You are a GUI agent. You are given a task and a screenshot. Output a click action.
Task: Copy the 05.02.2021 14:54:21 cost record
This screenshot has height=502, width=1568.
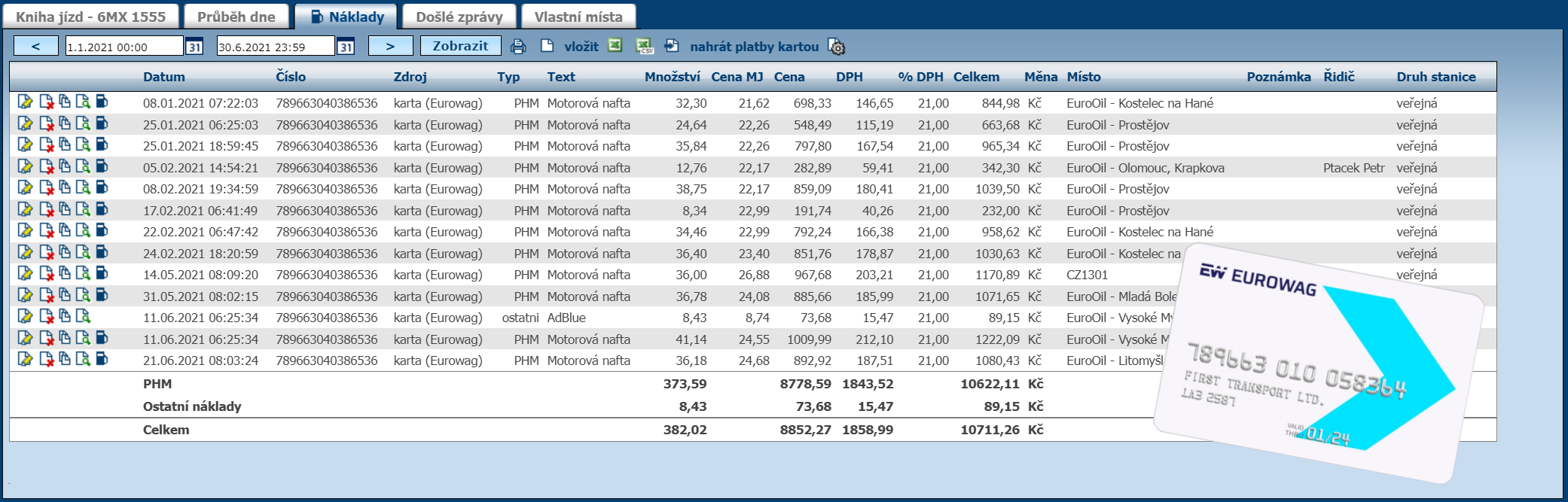click(65, 167)
